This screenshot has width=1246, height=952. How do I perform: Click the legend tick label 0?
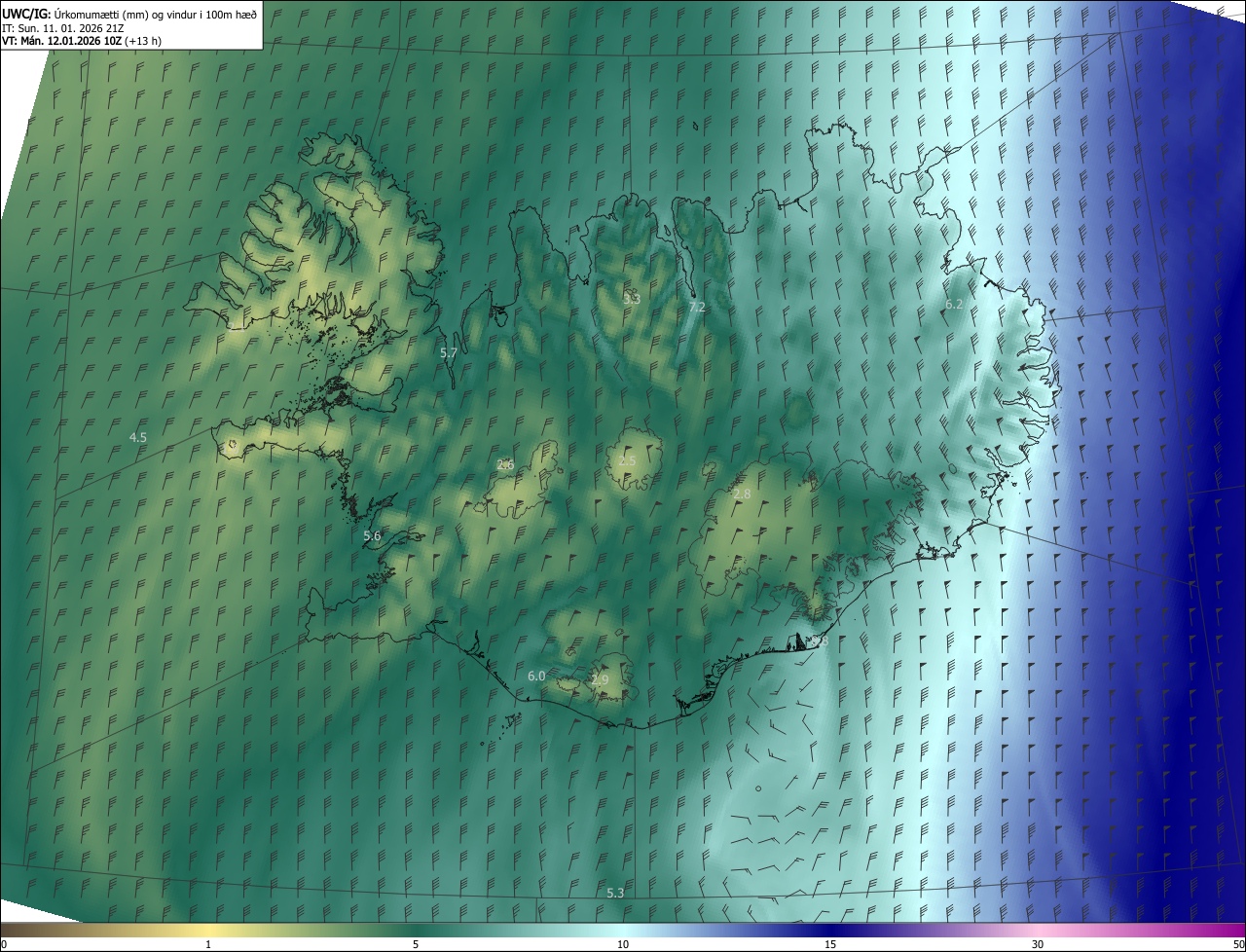click(x=4, y=944)
